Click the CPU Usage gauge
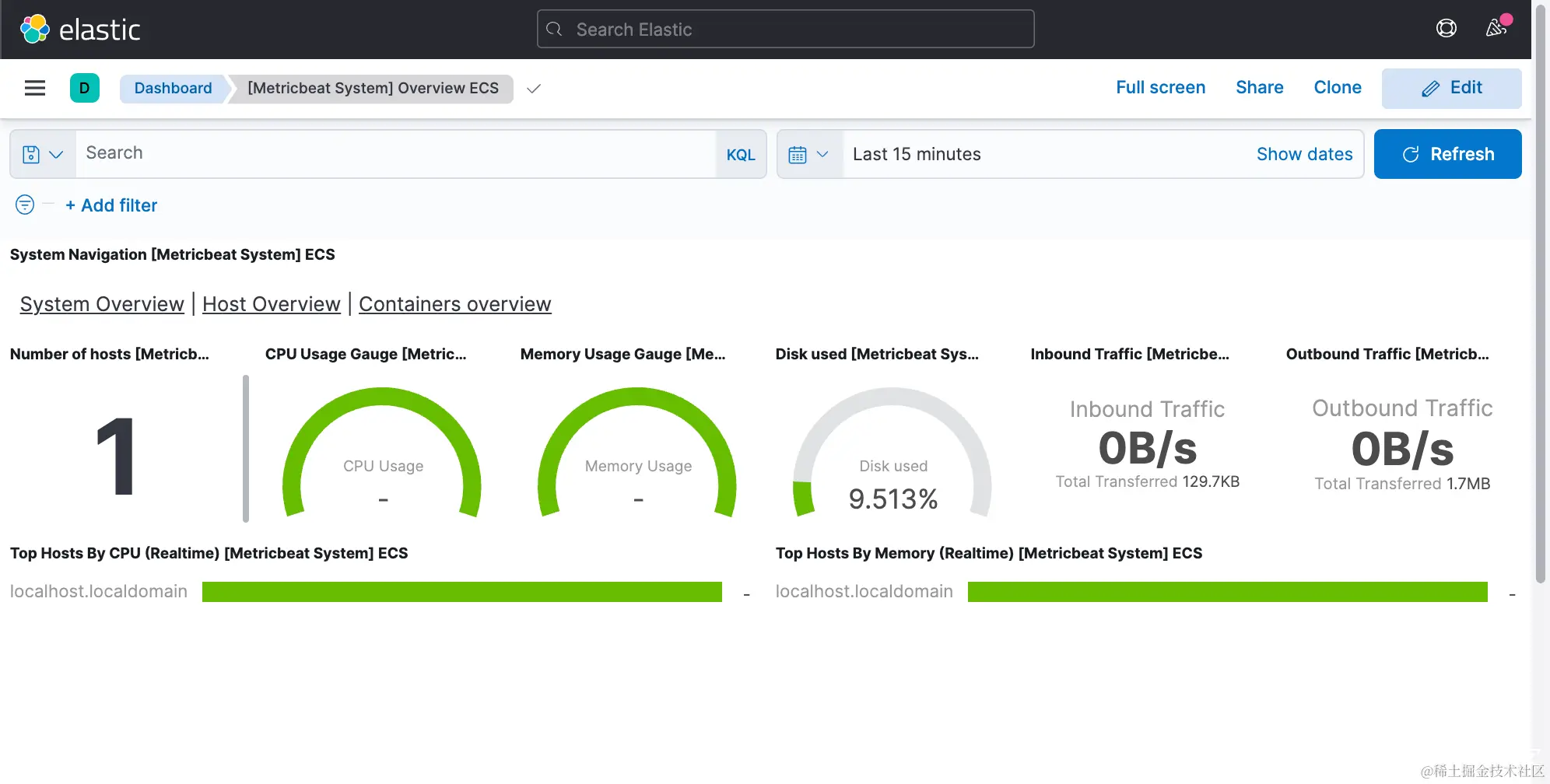Image resolution: width=1550 pixels, height=784 pixels. [x=382, y=453]
